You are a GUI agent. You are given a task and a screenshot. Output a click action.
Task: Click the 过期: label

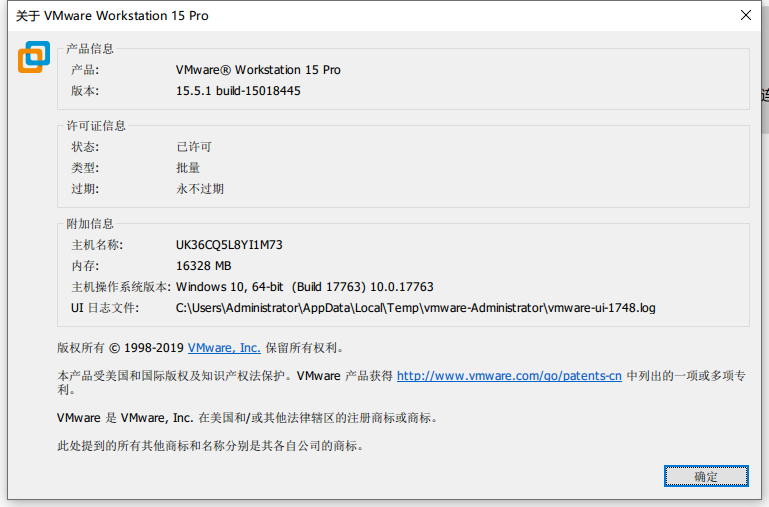tap(85, 189)
